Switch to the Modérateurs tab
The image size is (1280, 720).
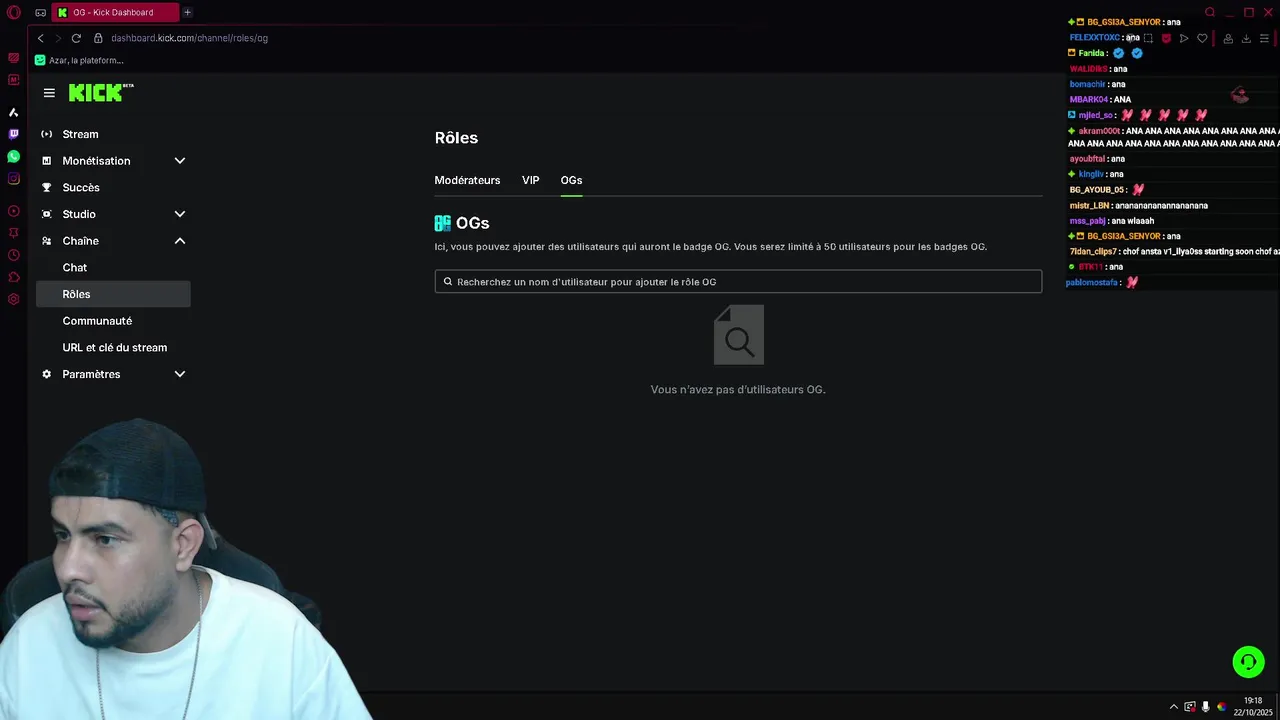(x=467, y=180)
